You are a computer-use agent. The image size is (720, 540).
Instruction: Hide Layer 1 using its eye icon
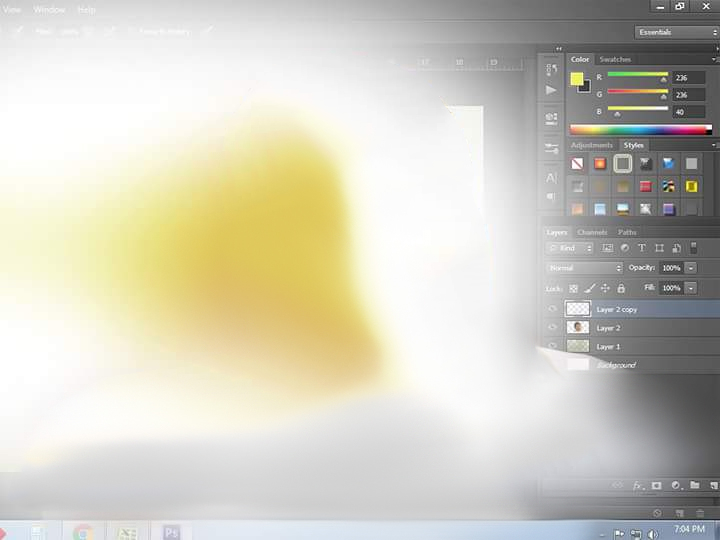[x=552, y=346]
